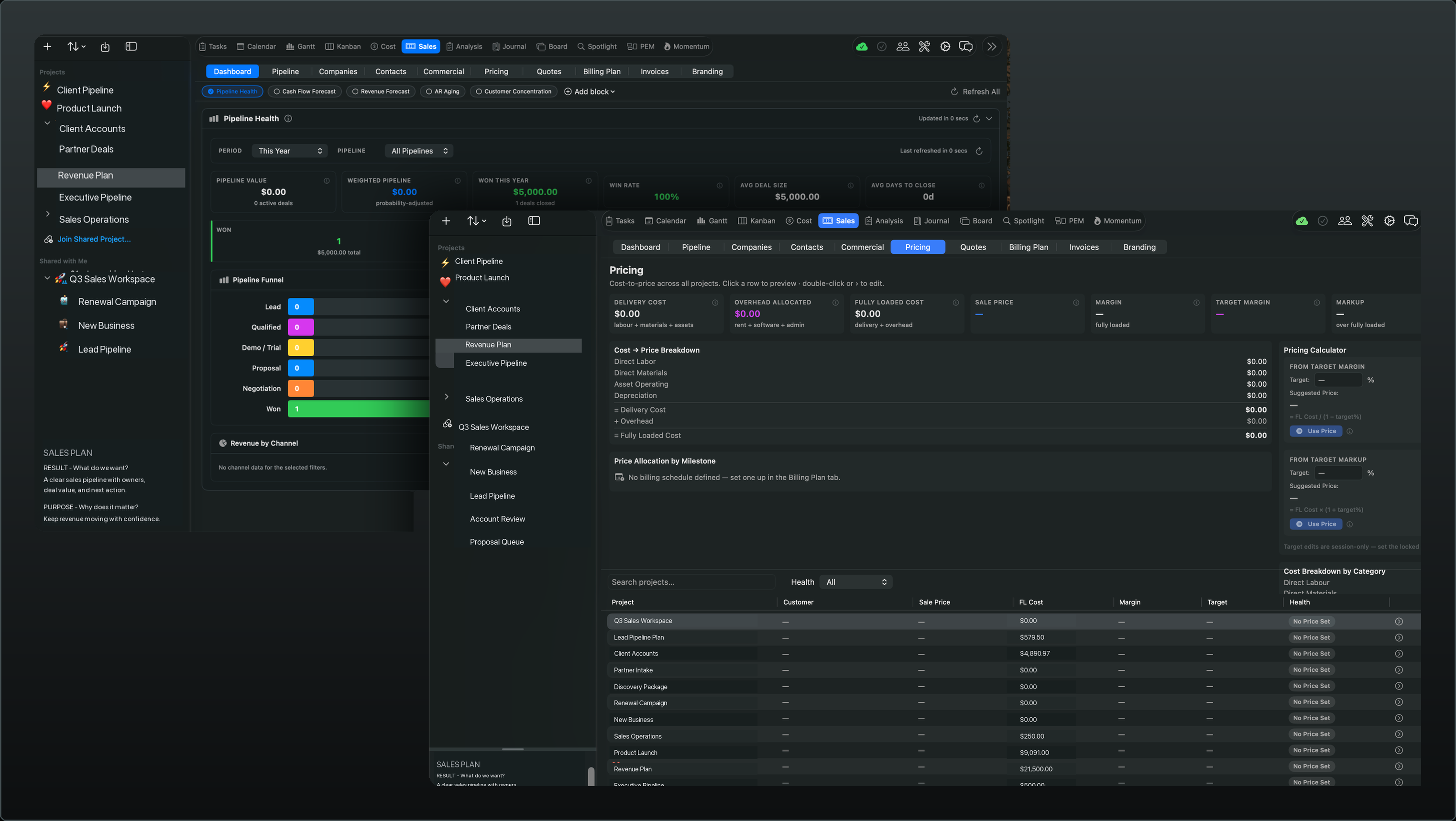Expand Sales Operations chevron in front window

click(x=447, y=397)
